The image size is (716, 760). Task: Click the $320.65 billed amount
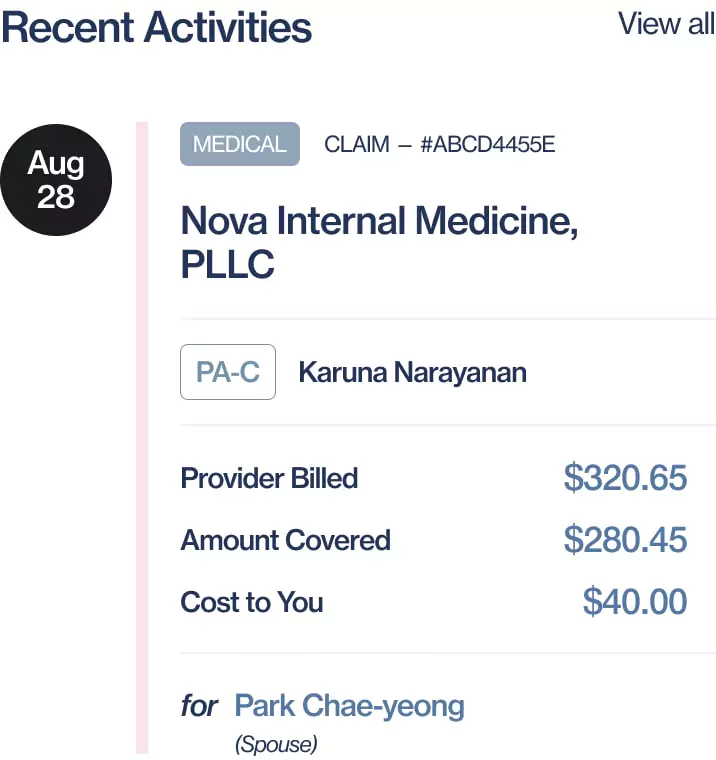coord(625,478)
